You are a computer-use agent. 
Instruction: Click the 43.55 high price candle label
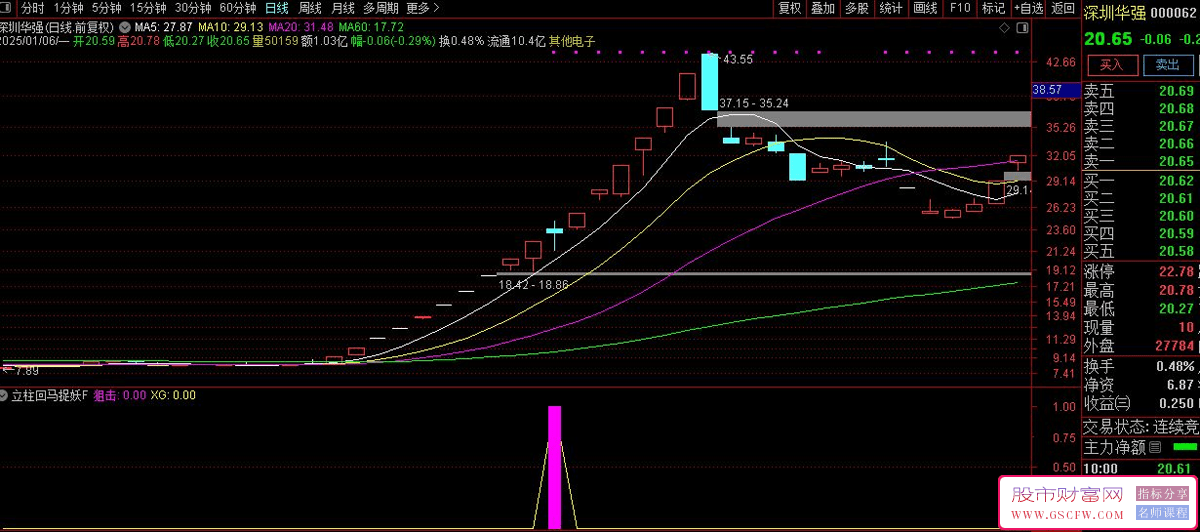tap(738, 60)
